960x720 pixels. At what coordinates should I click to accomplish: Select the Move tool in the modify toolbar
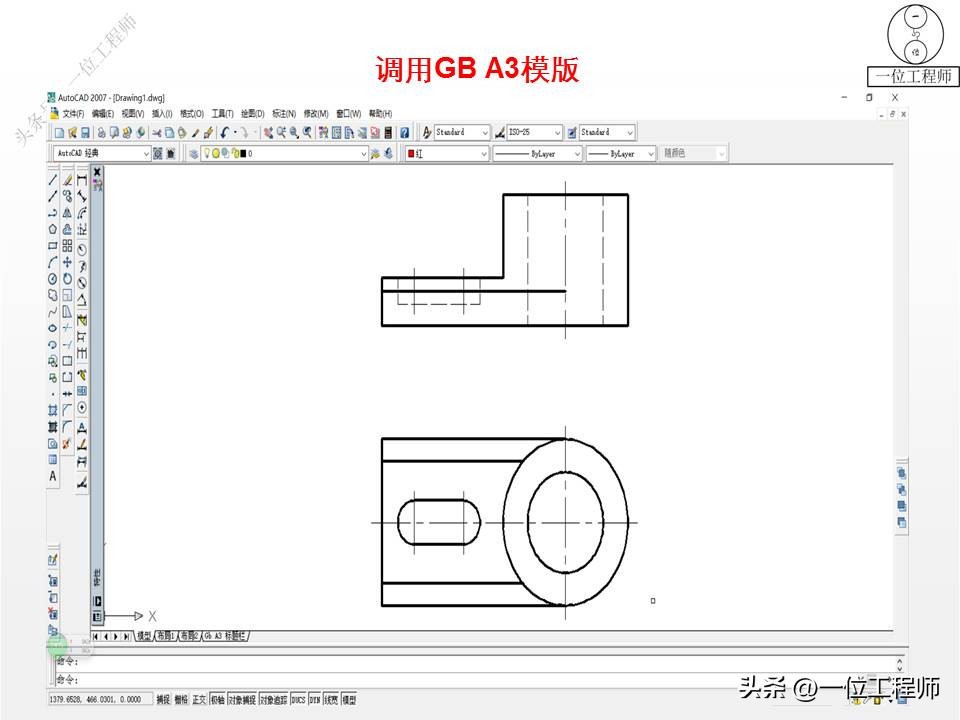pyautogui.click(x=66, y=261)
